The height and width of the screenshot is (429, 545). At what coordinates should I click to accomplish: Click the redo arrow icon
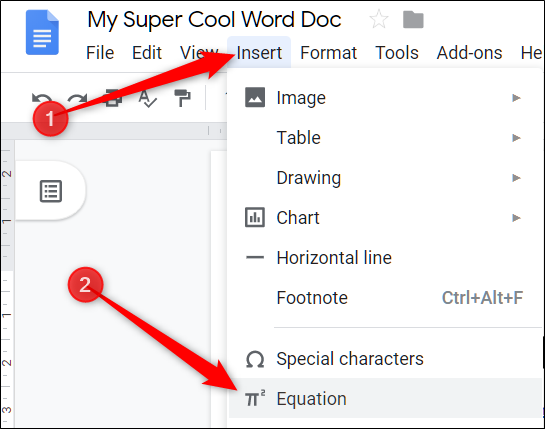tap(77, 99)
